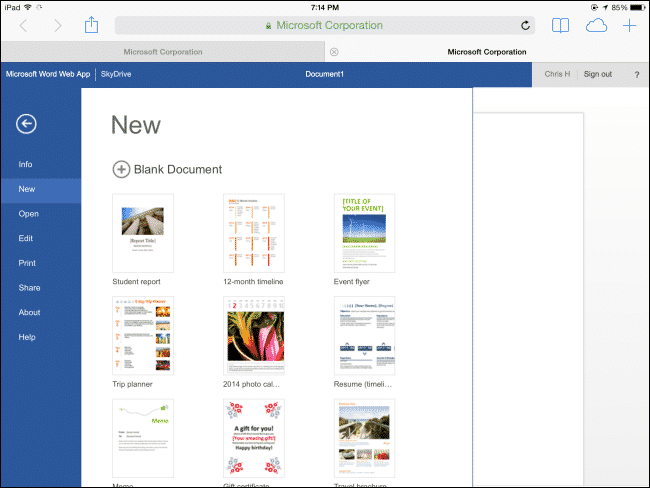This screenshot has height=488, width=650.
Task: Choose the Event flyer template thumbnail
Action: click(x=364, y=233)
